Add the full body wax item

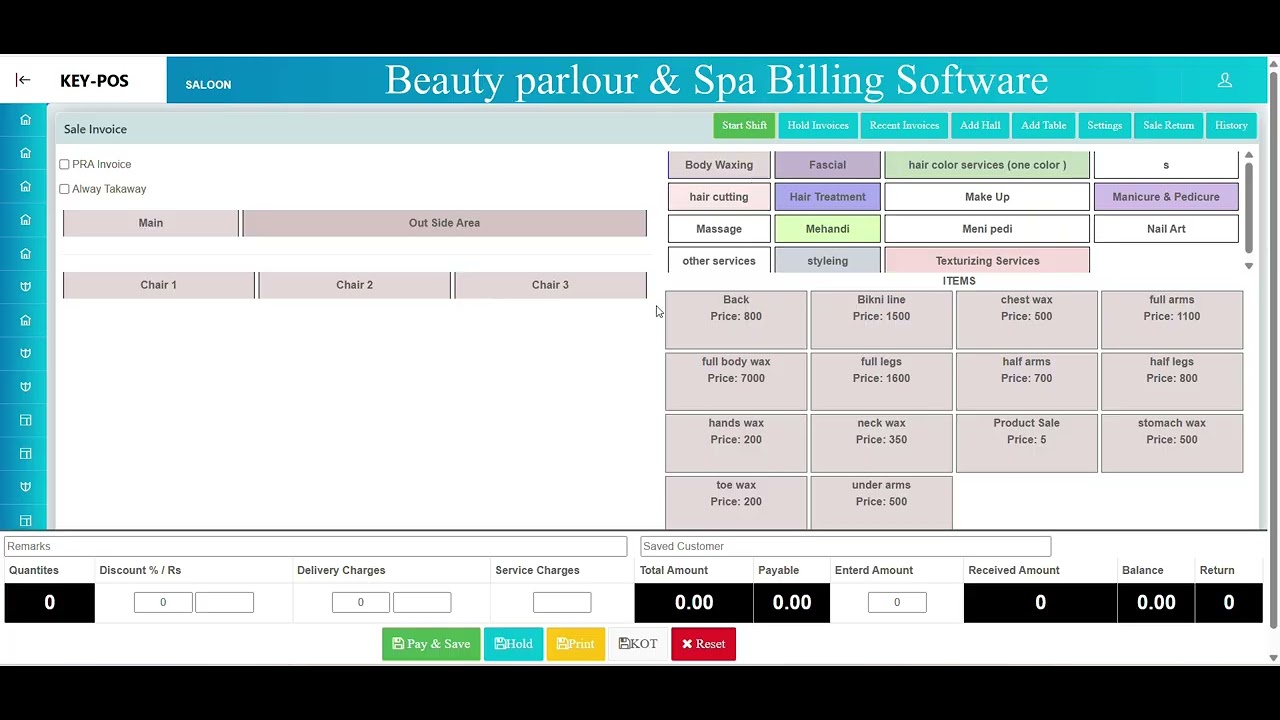[736, 381]
